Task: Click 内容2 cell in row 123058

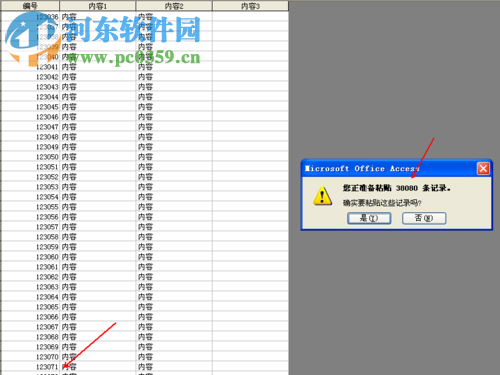Action: click(174, 237)
